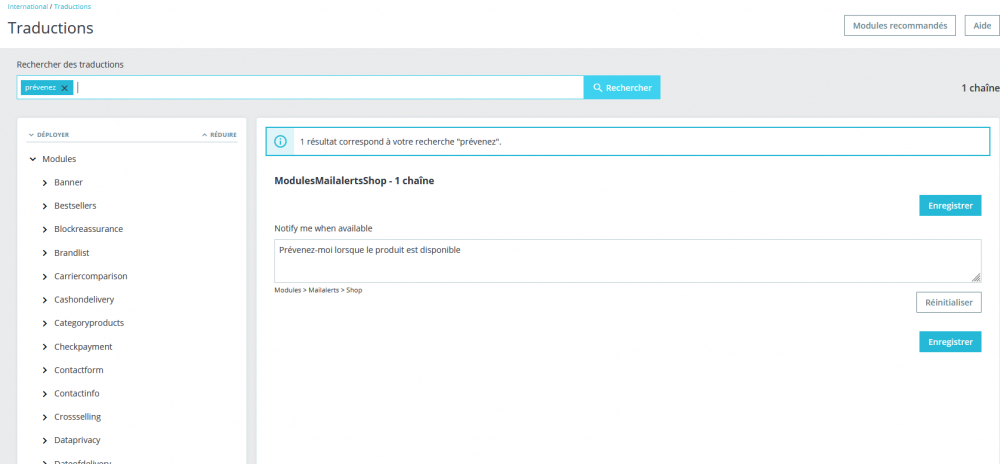1000x464 pixels.
Task: Click Réduire to collapse all tree
Action: tap(219, 134)
